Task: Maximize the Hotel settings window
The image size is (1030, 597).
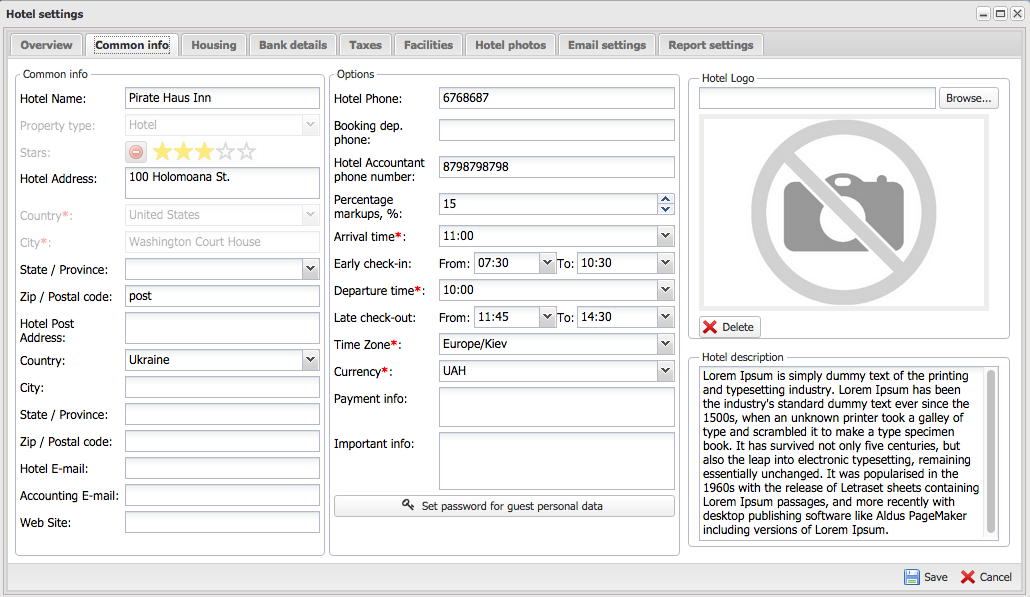Action: click(x=1000, y=14)
